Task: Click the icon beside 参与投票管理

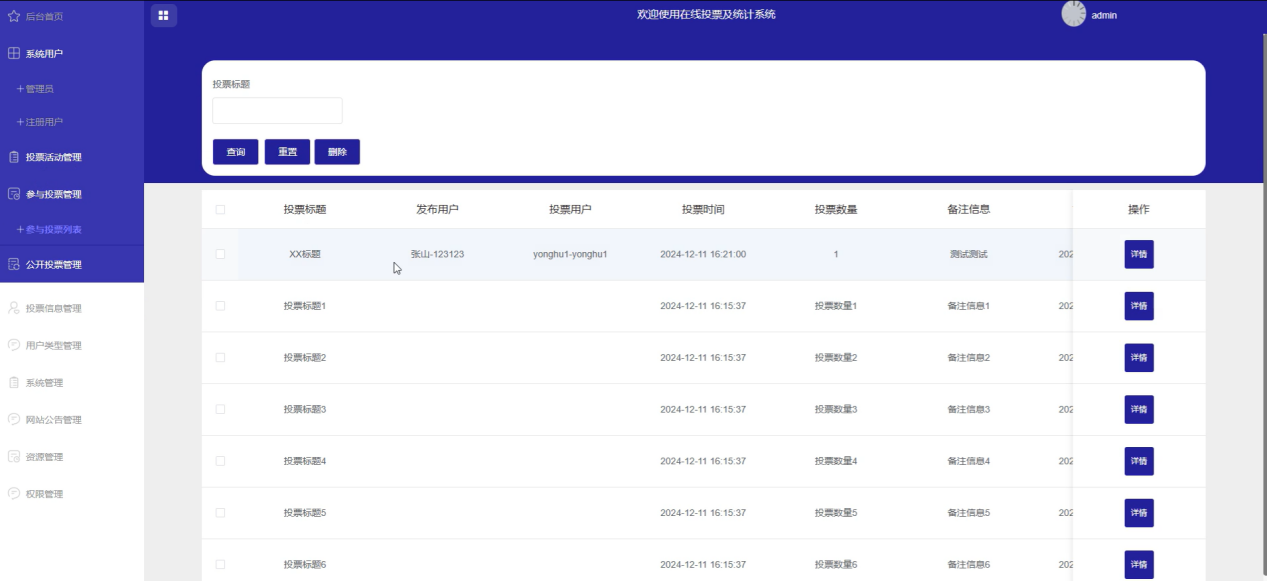Action: [x=14, y=194]
